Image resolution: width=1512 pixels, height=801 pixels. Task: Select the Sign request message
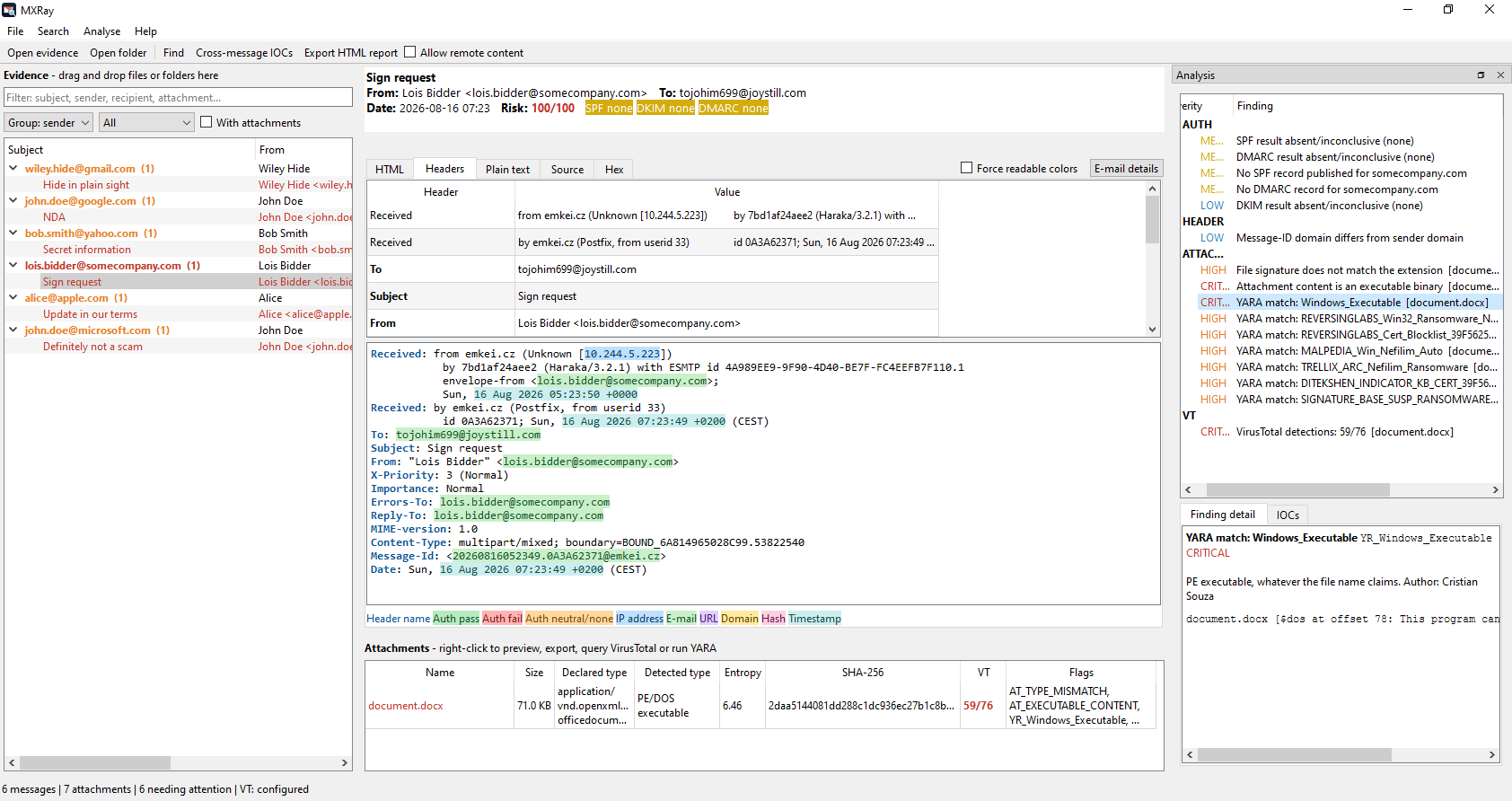[x=72, y=282]
